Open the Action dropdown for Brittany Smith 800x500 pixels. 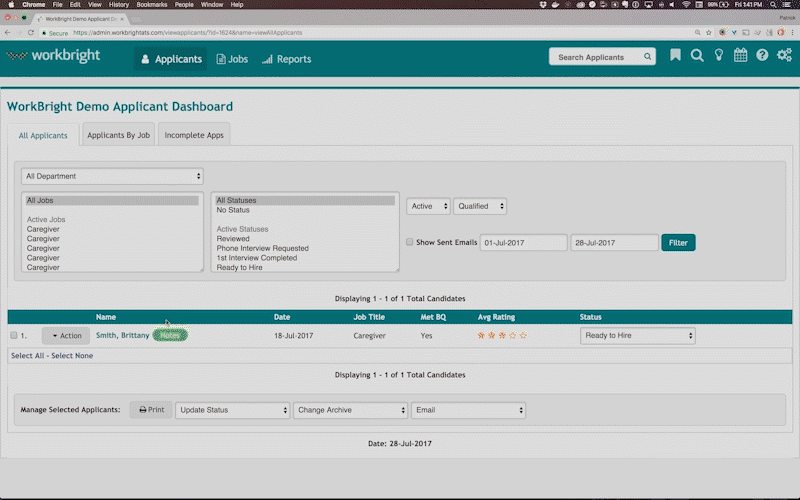pos(66,335)
